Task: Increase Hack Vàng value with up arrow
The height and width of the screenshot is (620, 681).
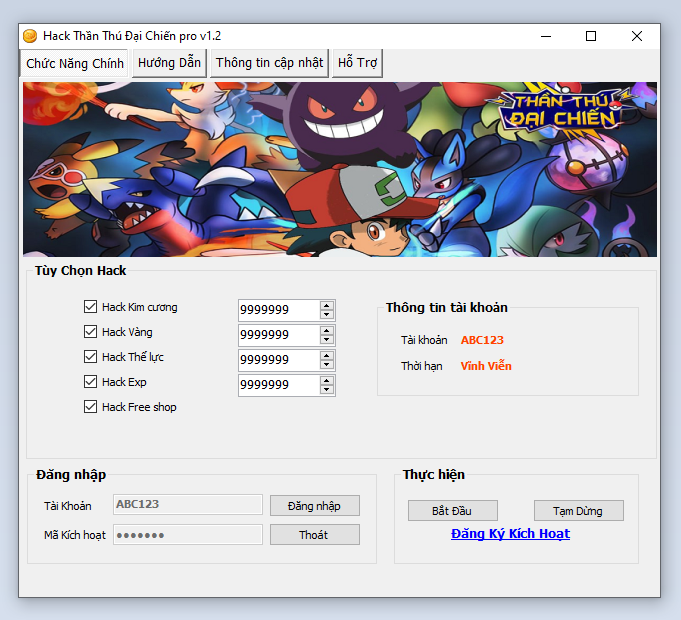Action: [x=327, y=330]
